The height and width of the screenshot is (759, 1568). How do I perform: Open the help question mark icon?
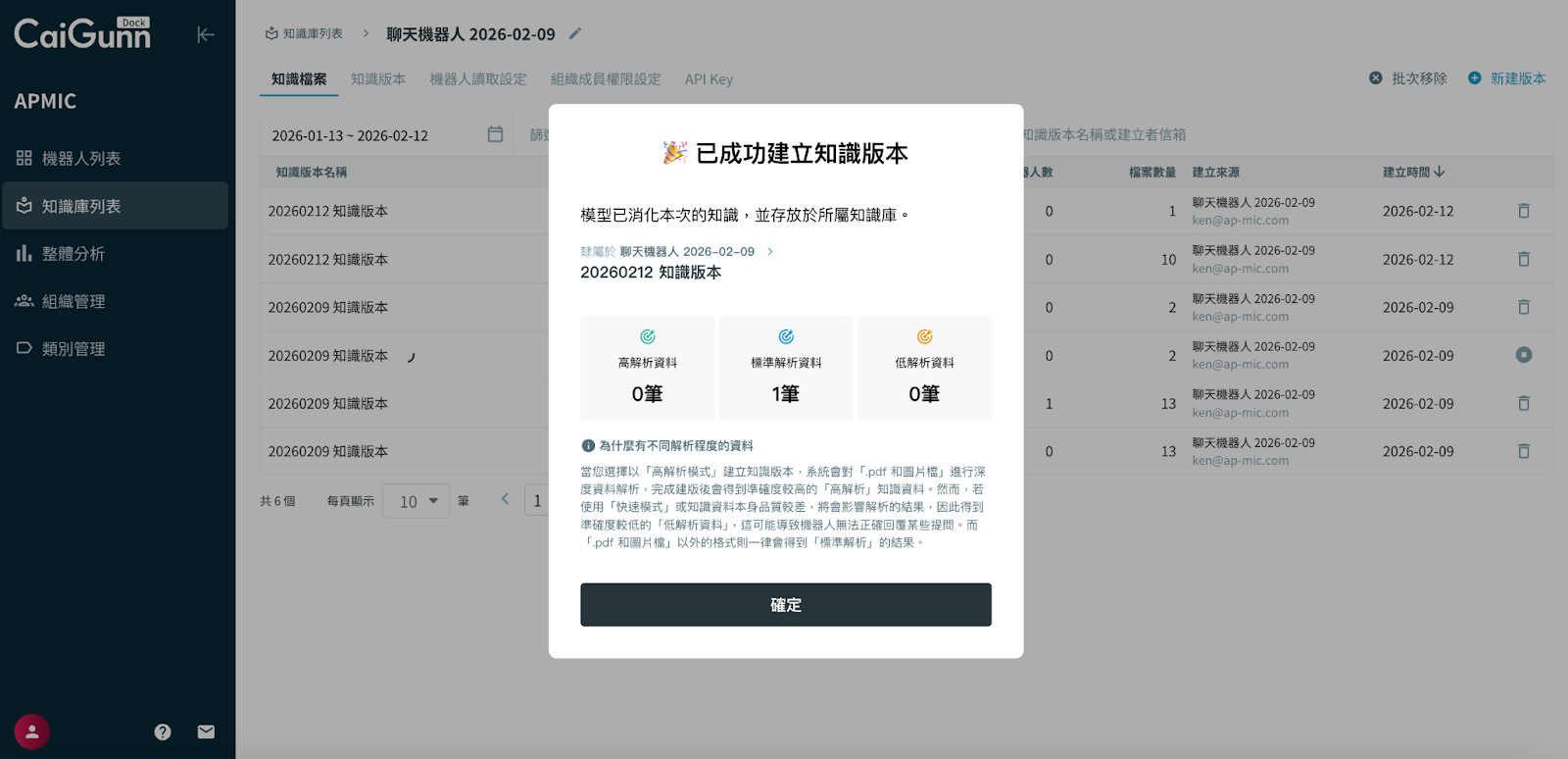163,732
